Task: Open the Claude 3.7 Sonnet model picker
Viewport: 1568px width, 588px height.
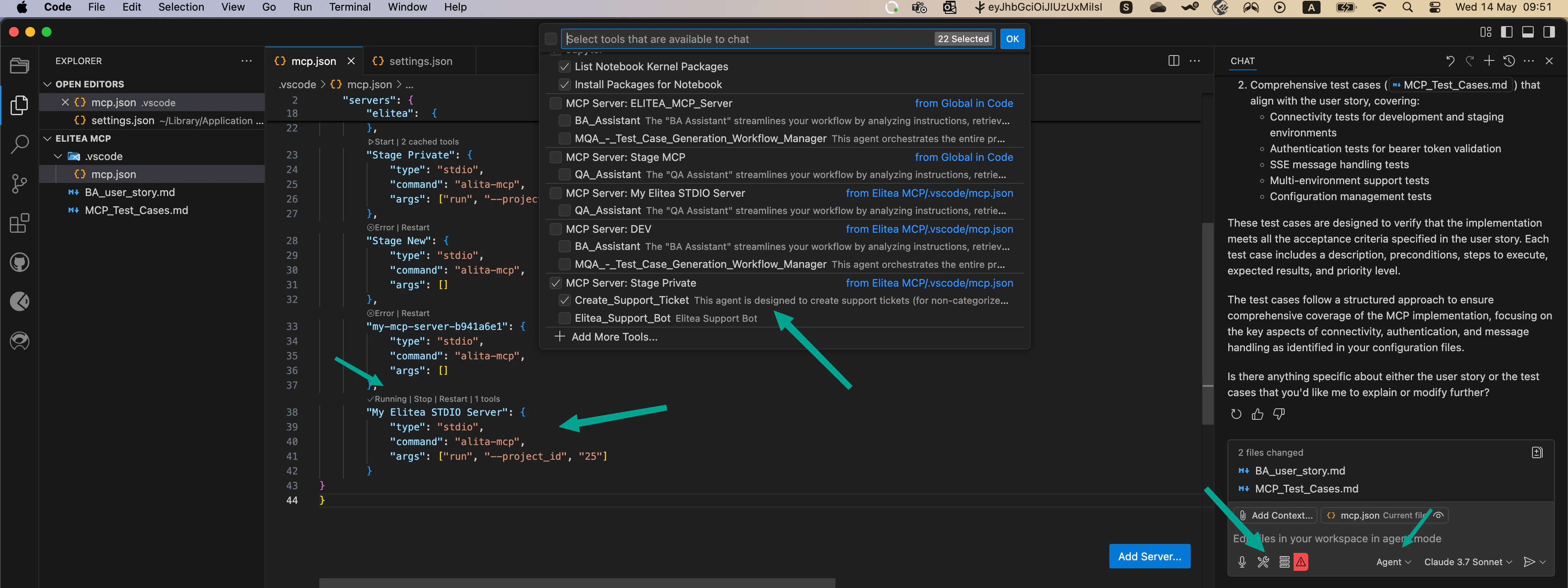Action: (x=1467, y=562)
